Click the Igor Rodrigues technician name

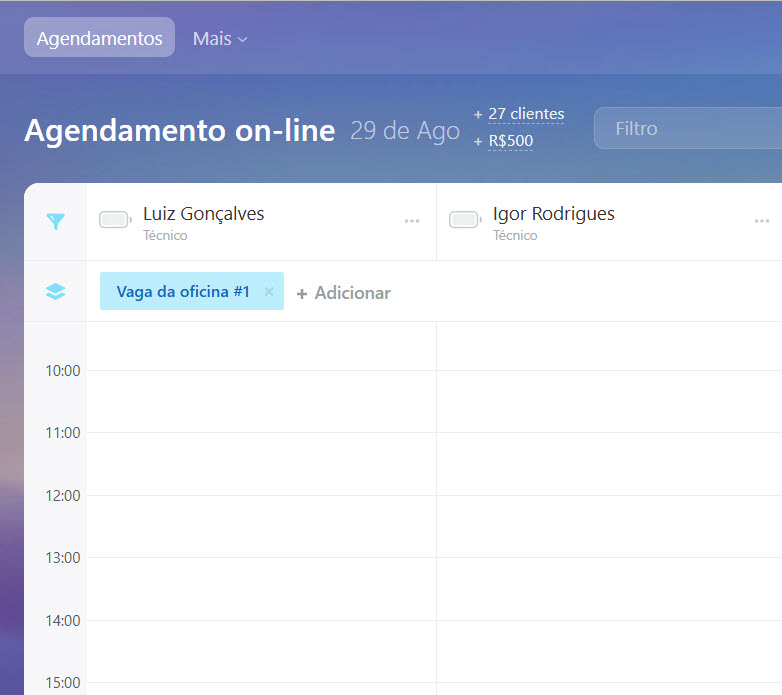(x=553, y=213)
